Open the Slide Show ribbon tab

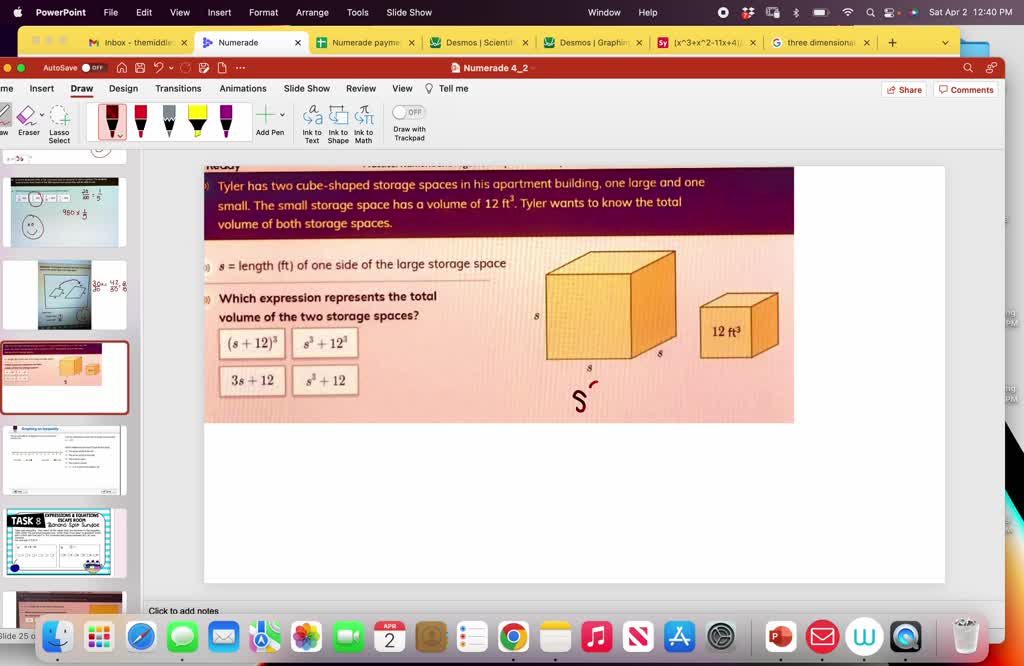pyautogui.click(x=307, y=89)
